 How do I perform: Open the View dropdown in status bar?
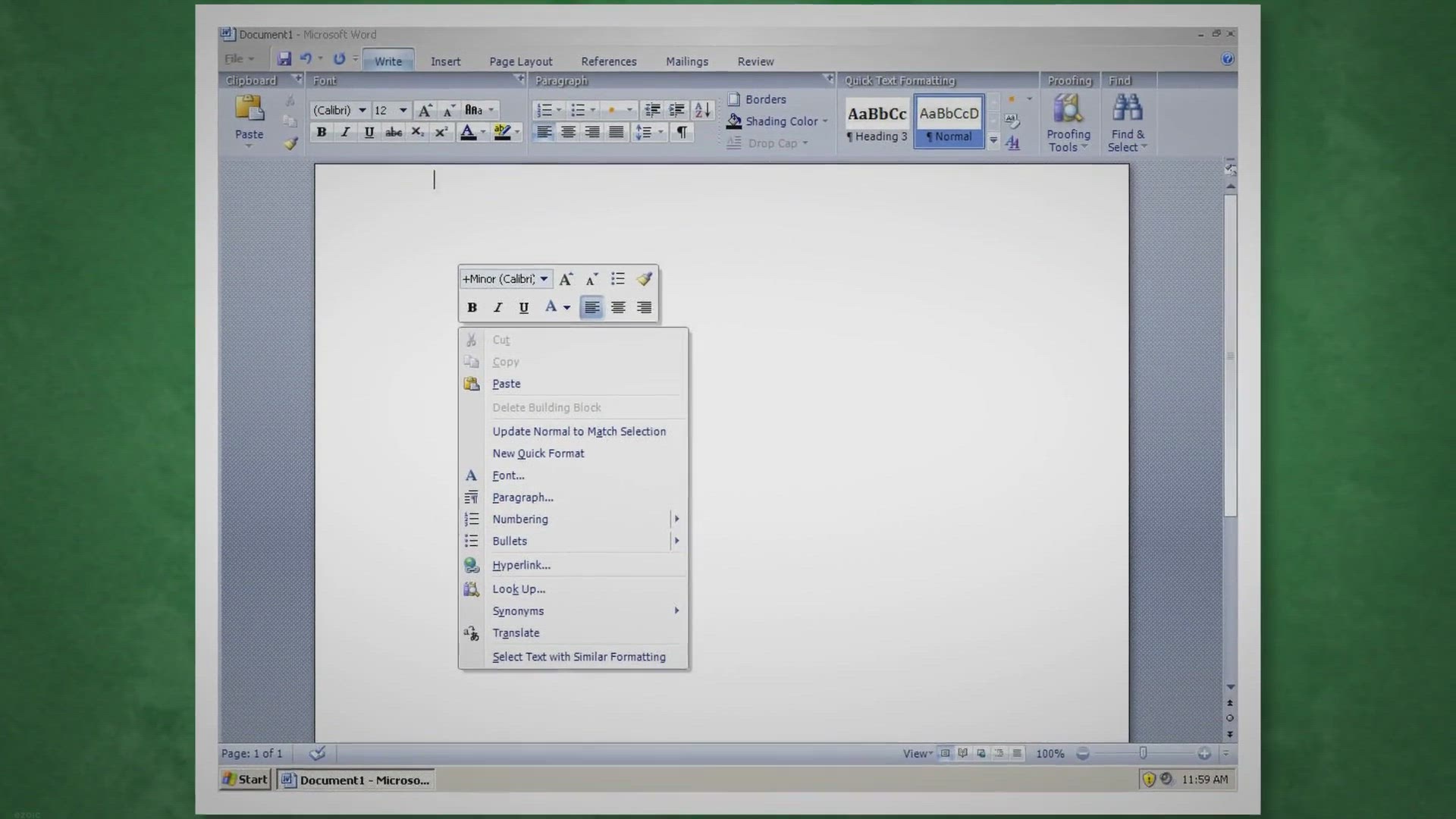coord(918,754)
